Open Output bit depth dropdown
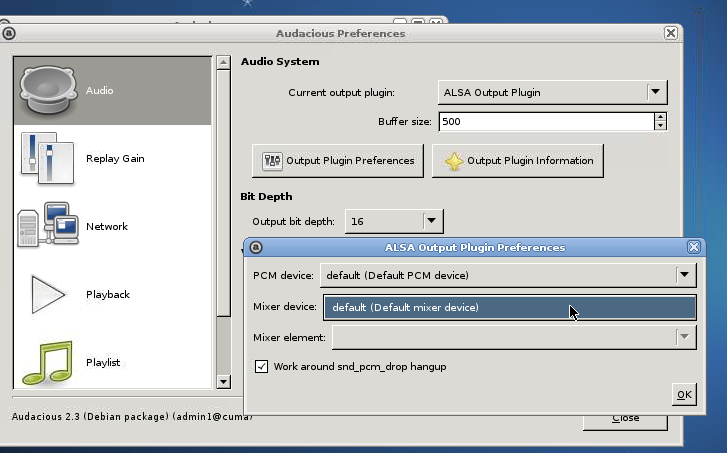 (394, 221)
